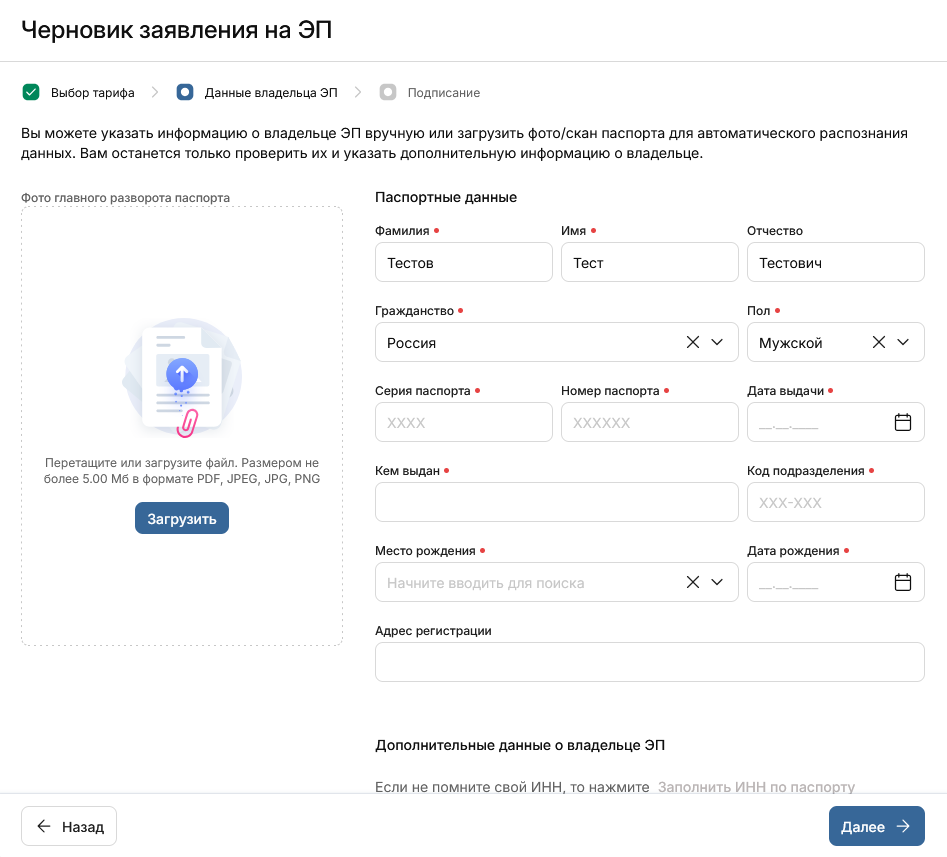Screen dimensions: 947x857
Task: Go to the Выбор тарифа step
Action: pyautogui.click(x=92, y=93)
